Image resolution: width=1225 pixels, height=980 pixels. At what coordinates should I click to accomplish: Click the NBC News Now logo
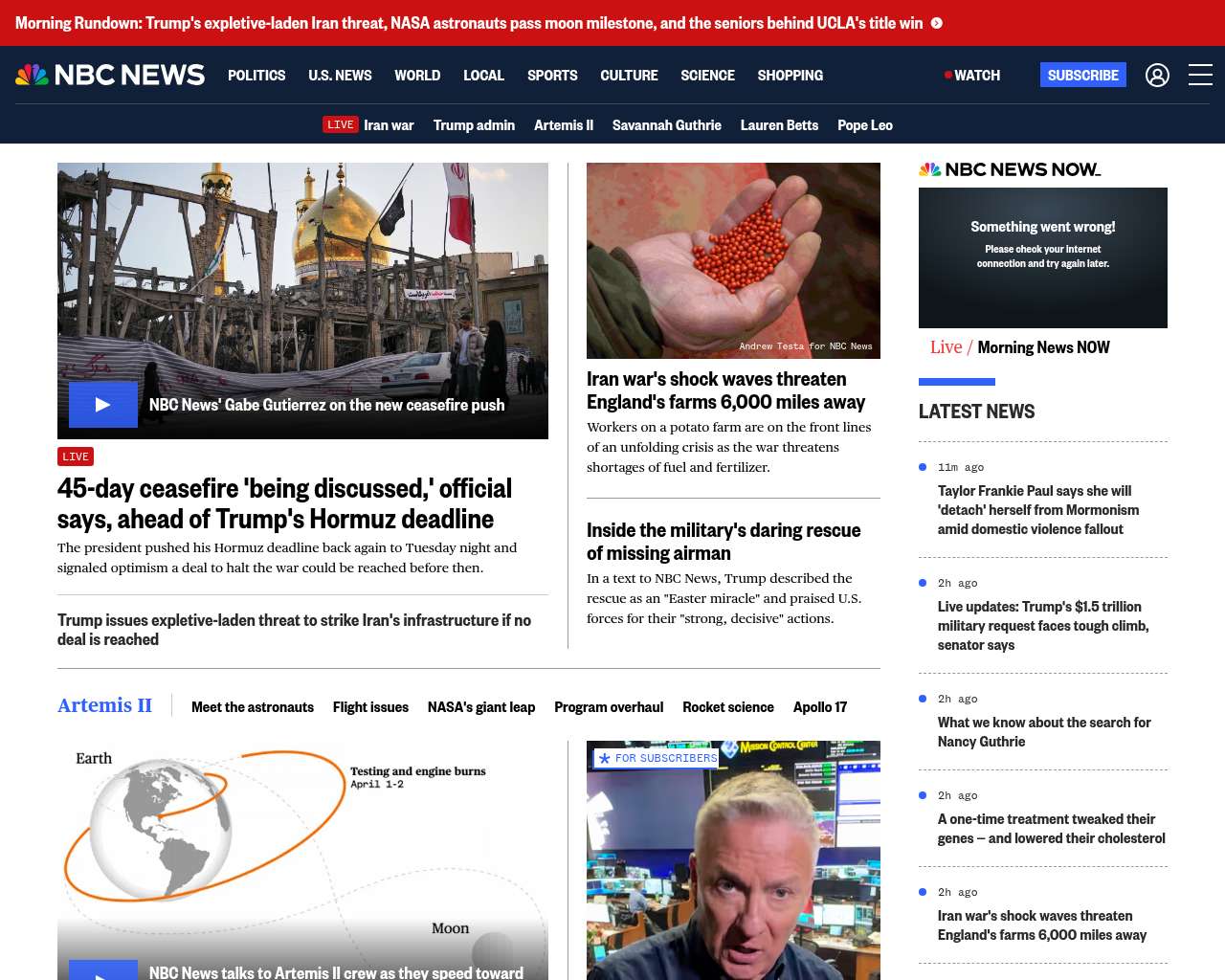tap(1010, 169)
